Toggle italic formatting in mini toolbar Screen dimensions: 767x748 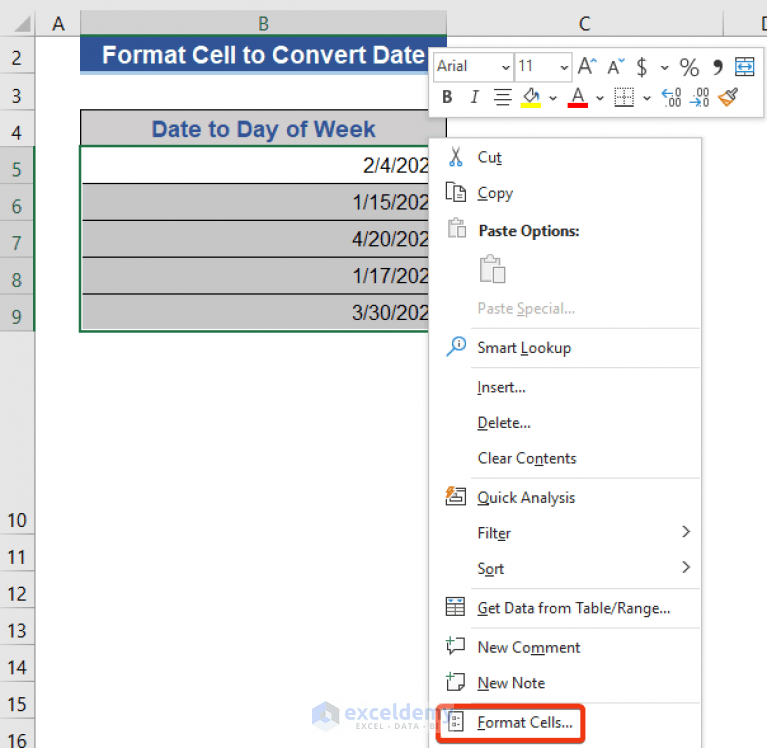(474, 97)
